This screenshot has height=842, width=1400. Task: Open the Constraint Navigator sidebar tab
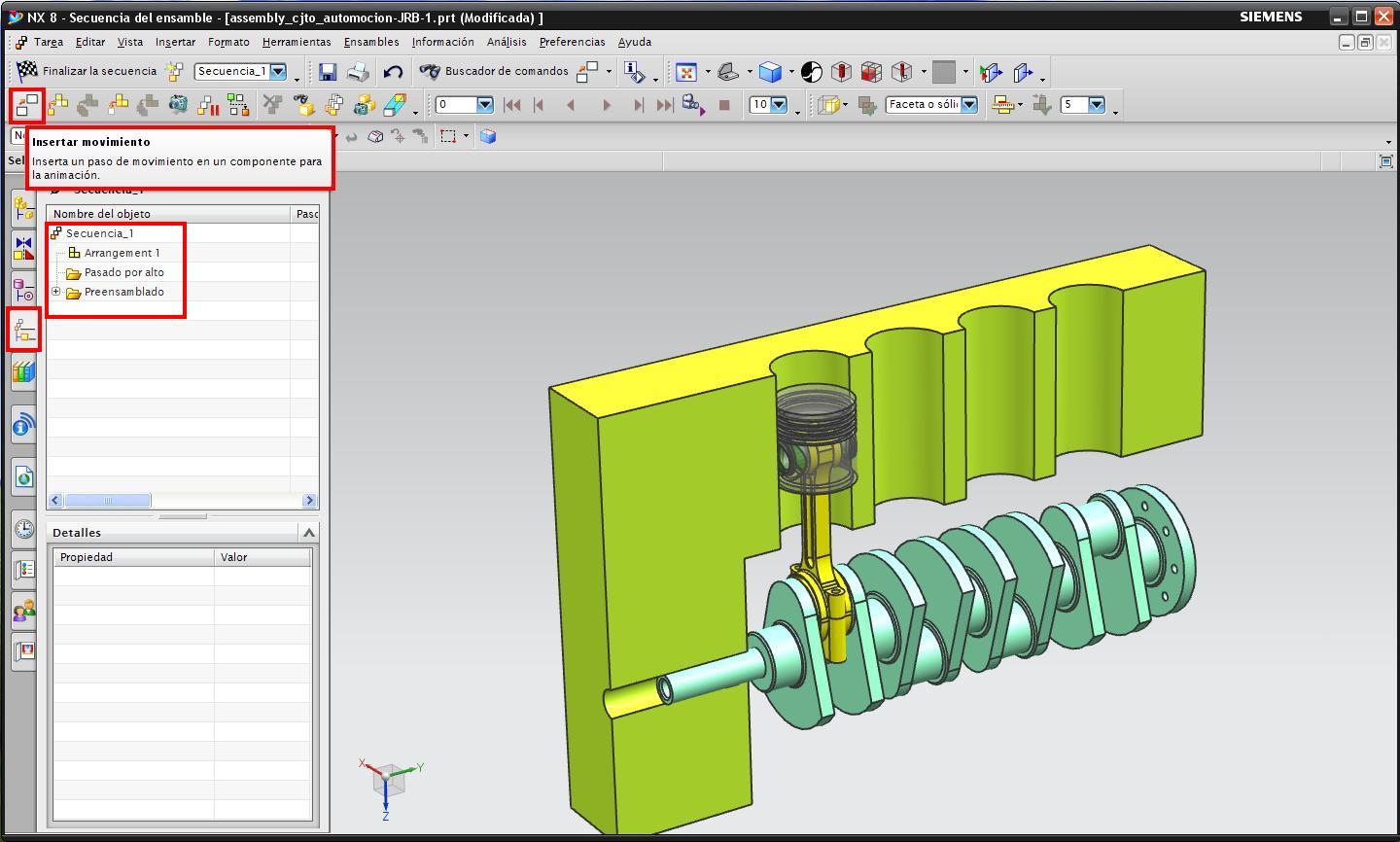point(24,248)
